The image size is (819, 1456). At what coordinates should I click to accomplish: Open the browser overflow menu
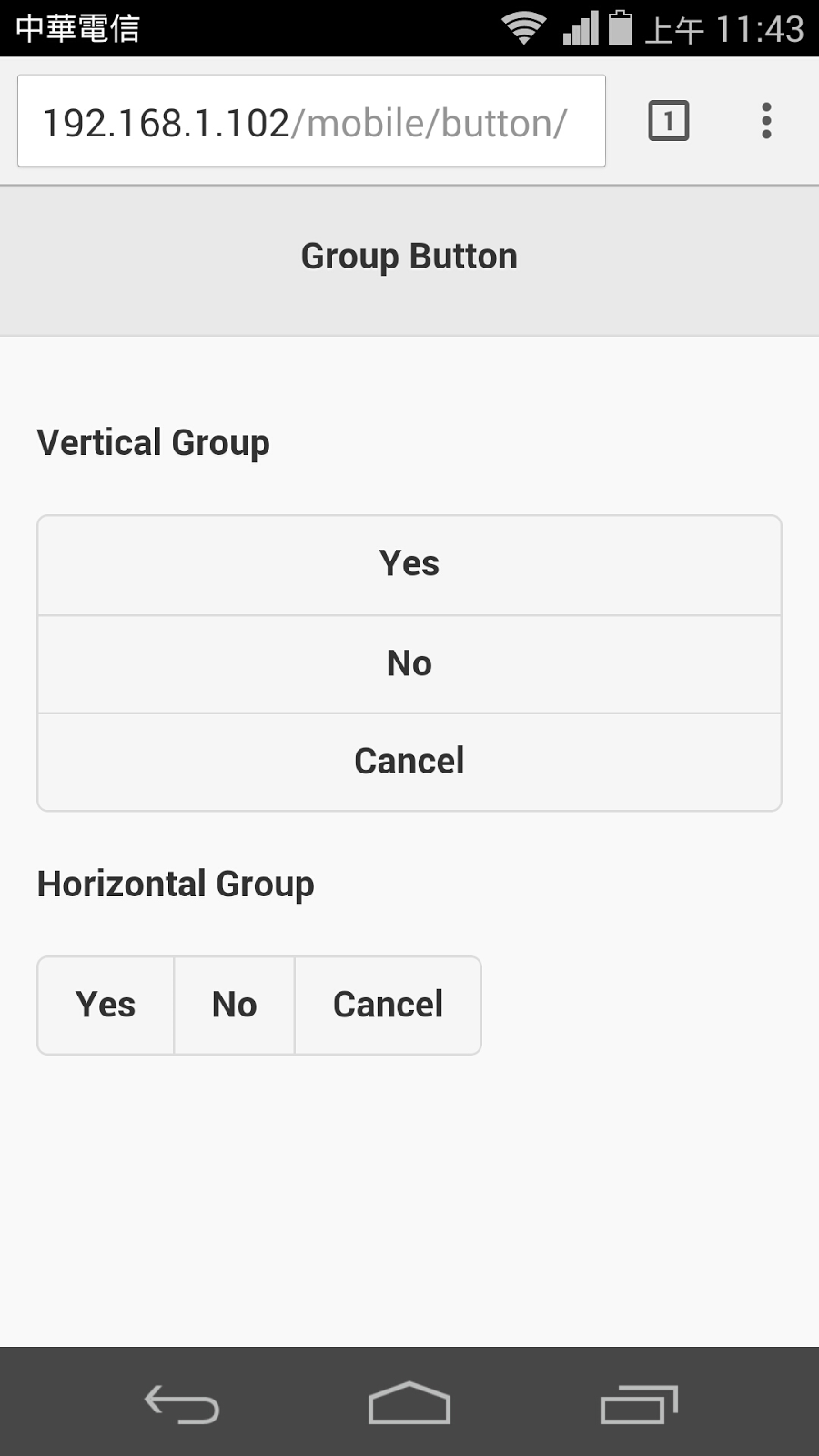(x=766, y=121)
